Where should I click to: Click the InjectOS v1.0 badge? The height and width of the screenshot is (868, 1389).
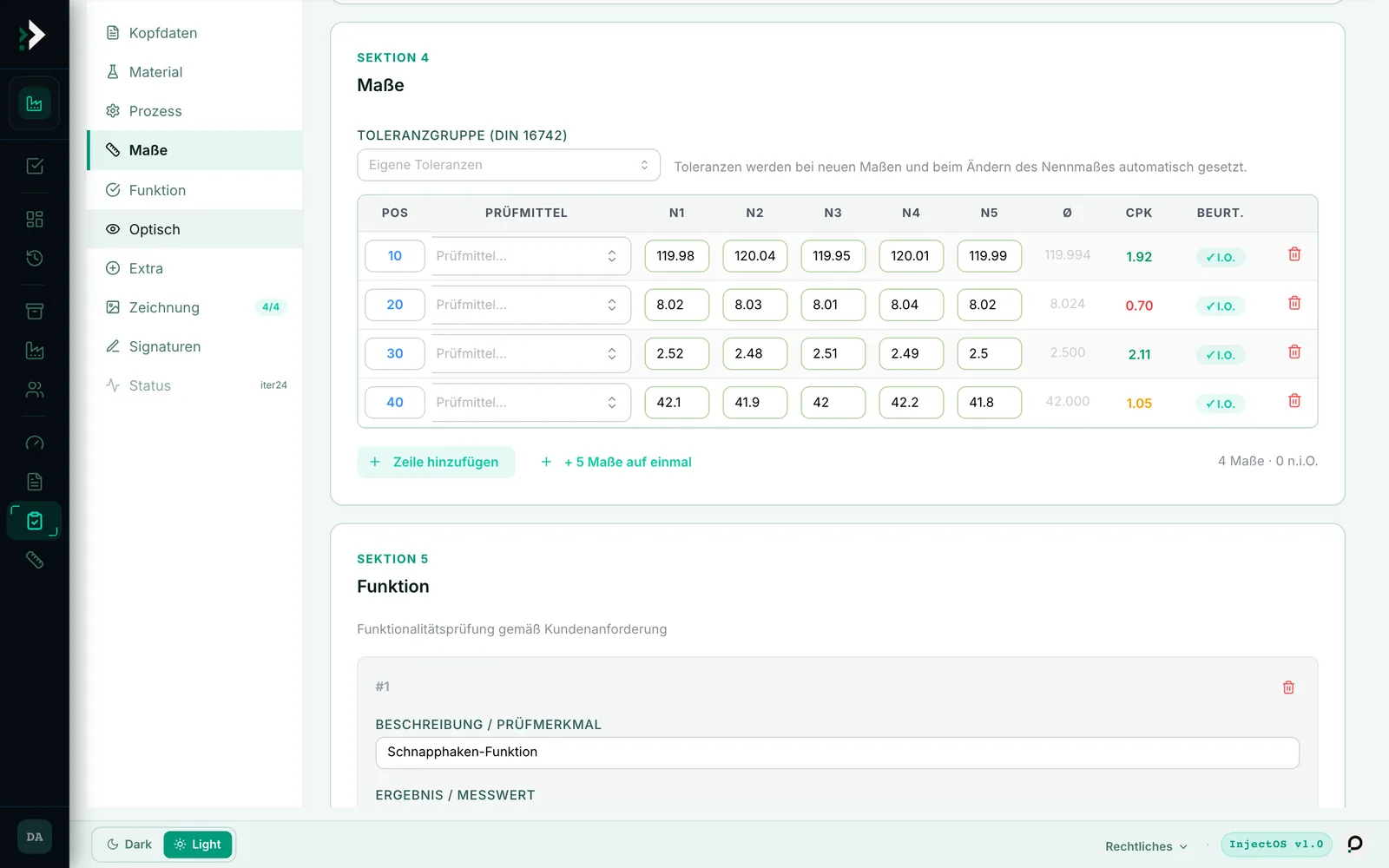click(x=1276, y=845)
